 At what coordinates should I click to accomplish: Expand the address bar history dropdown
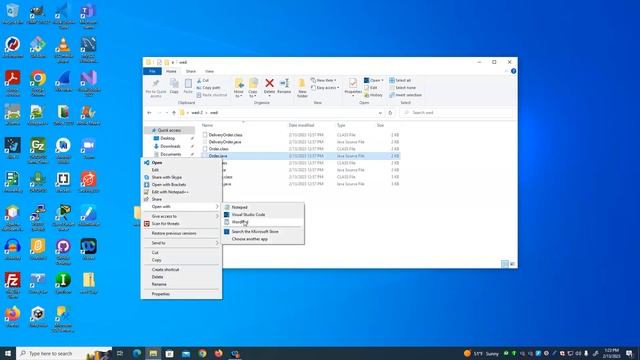coord(380,113)
